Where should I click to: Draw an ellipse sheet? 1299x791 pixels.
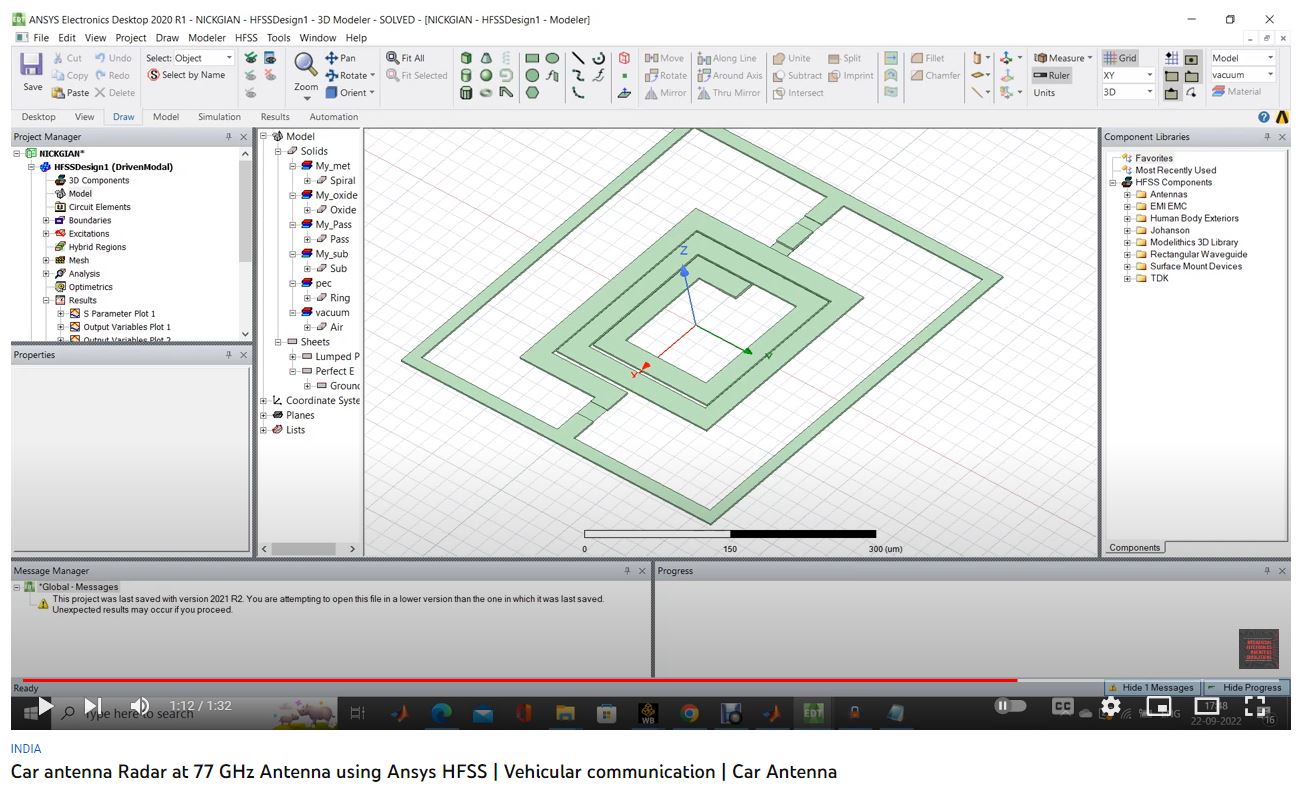(552, 58)
